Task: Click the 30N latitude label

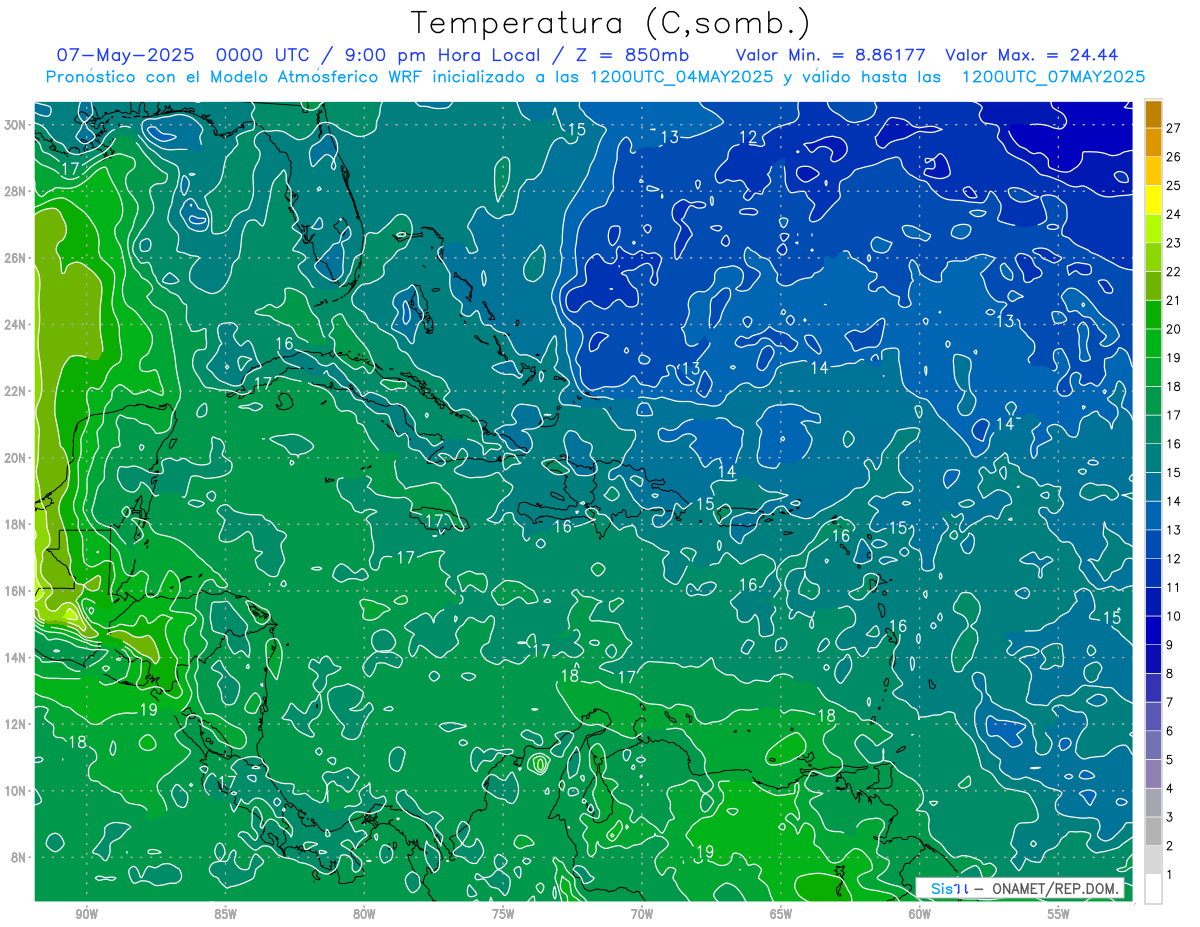Action: point(16,125)
